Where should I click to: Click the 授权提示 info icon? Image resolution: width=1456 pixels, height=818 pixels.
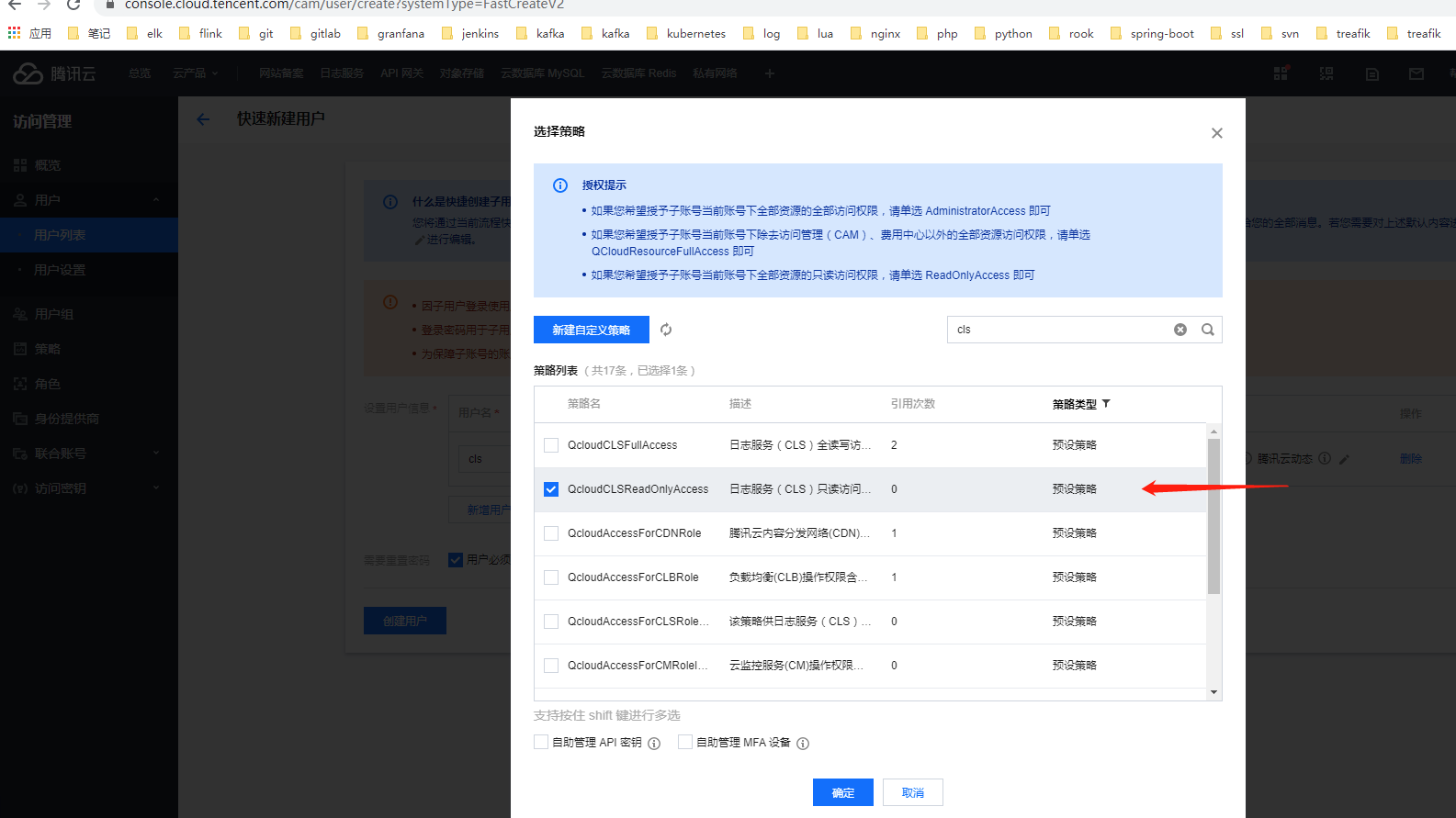pyautogui.click(x=560, y=185)
